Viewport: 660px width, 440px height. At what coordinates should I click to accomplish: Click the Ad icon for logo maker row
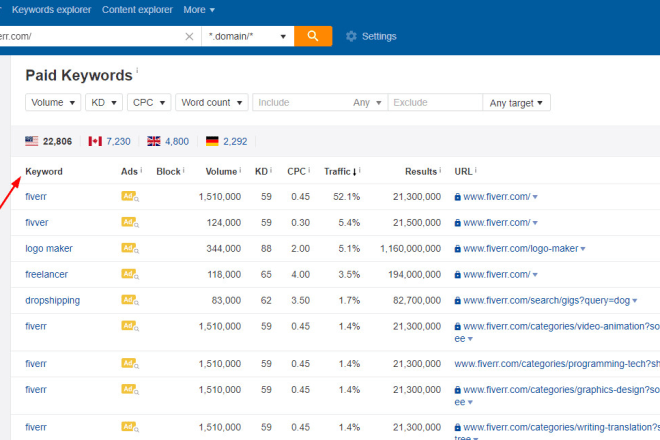coord(130,248)
